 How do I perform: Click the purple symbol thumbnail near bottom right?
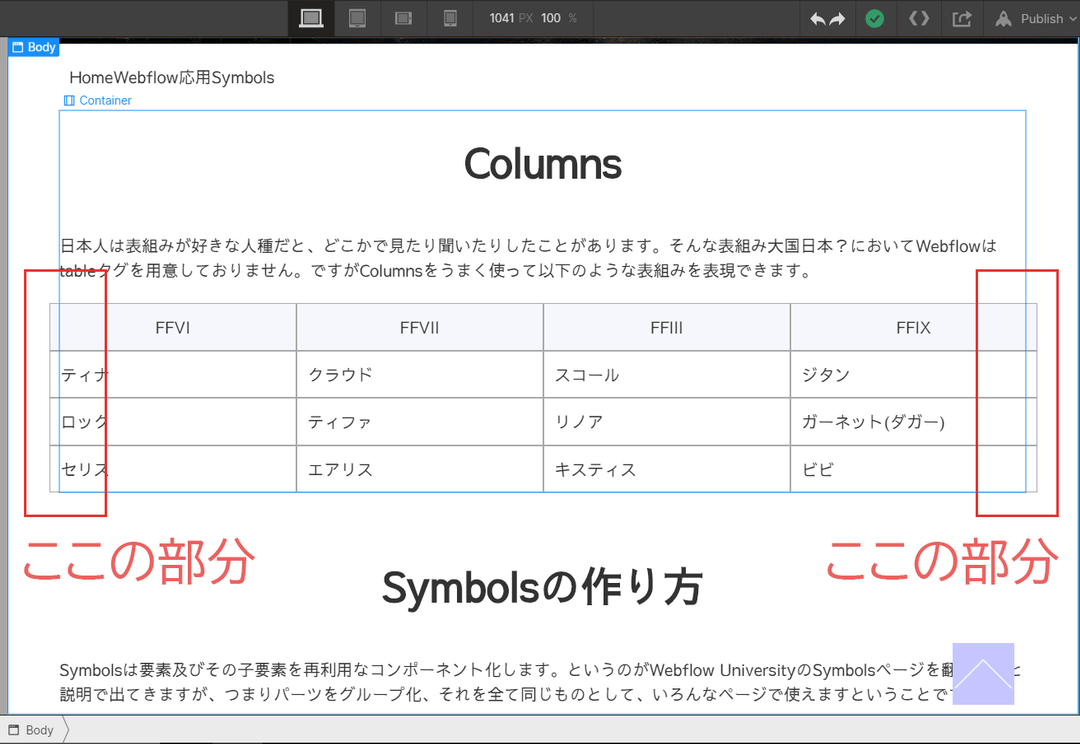click(984, 675)
